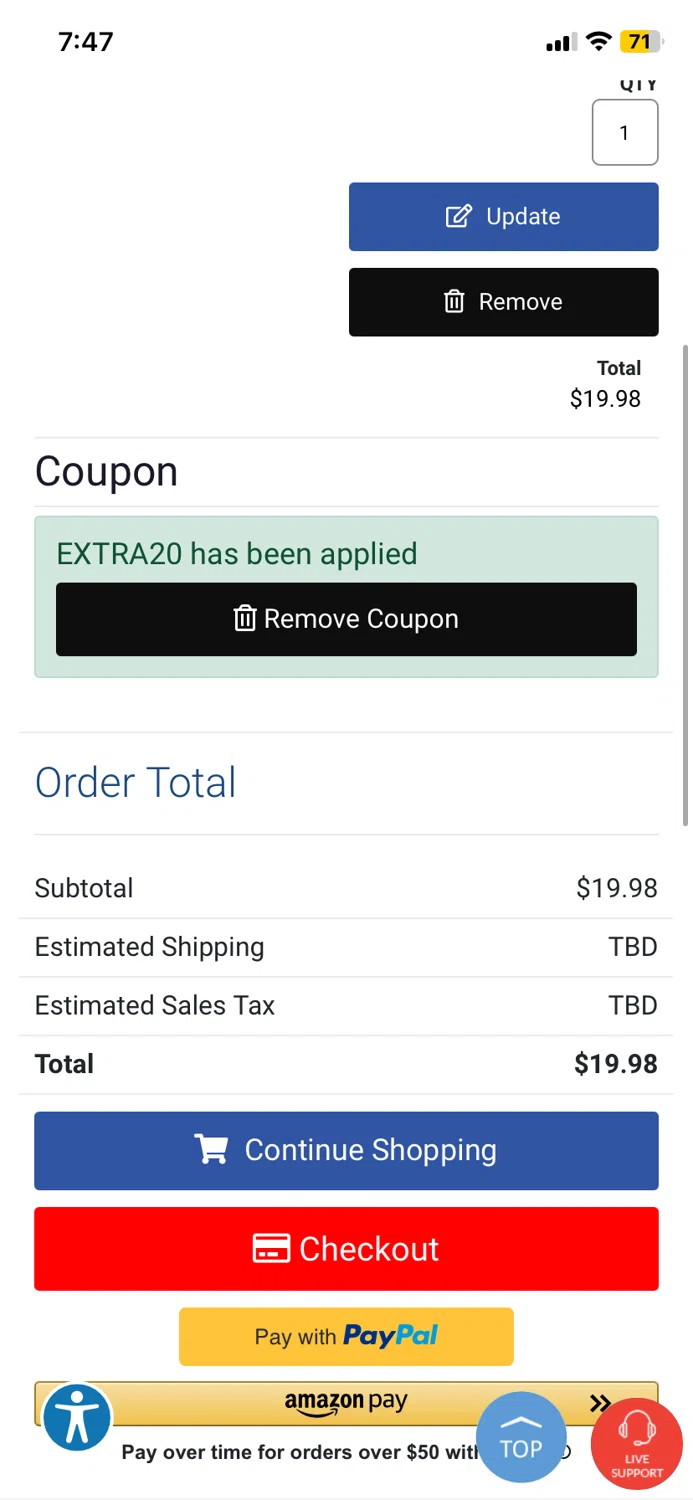Tap the Wi-Fi status icon
This screenshot has width=693, height=1500.
pyautogui.click(x=598, y=42)
